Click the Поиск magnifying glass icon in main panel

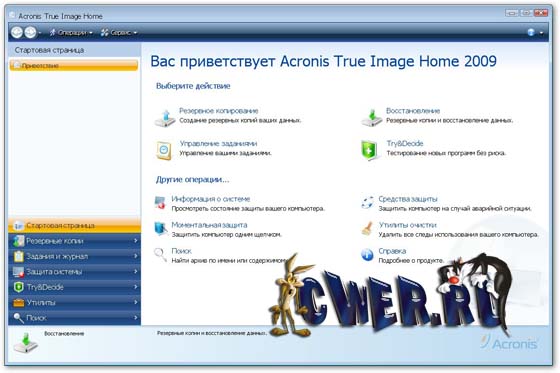tap(160, 255)
